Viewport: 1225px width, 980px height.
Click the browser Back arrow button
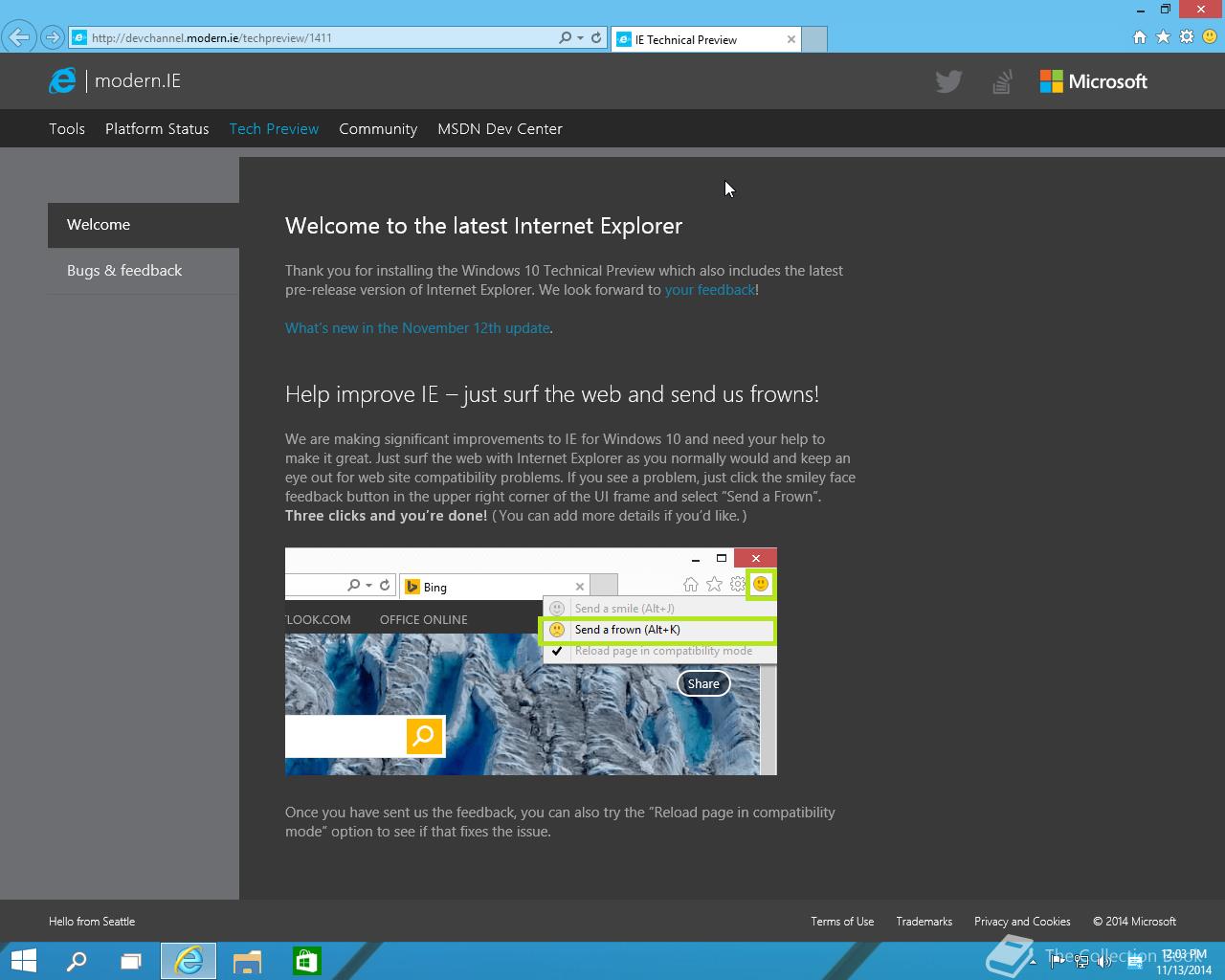pyautogui.click(x=18, y=37)
